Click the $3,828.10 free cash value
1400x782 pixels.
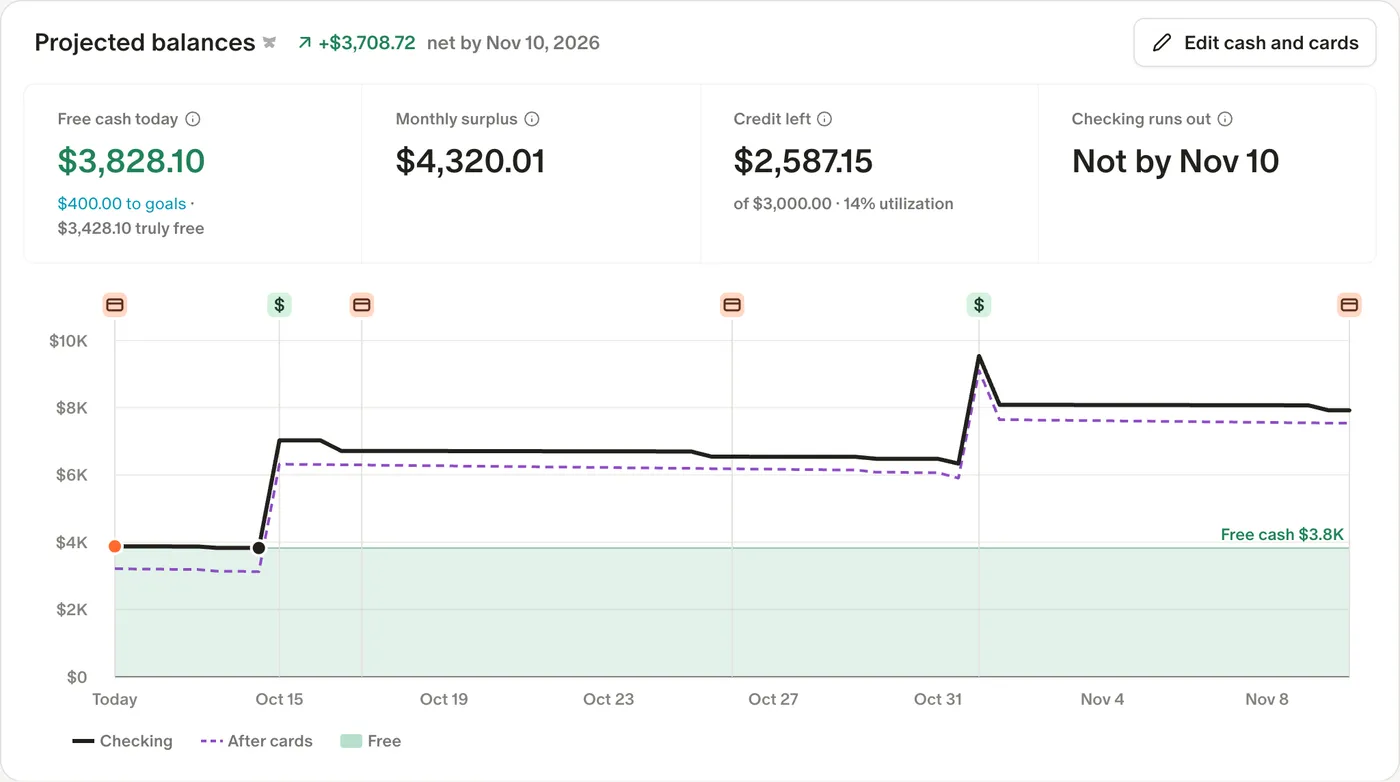click(131, 161)
